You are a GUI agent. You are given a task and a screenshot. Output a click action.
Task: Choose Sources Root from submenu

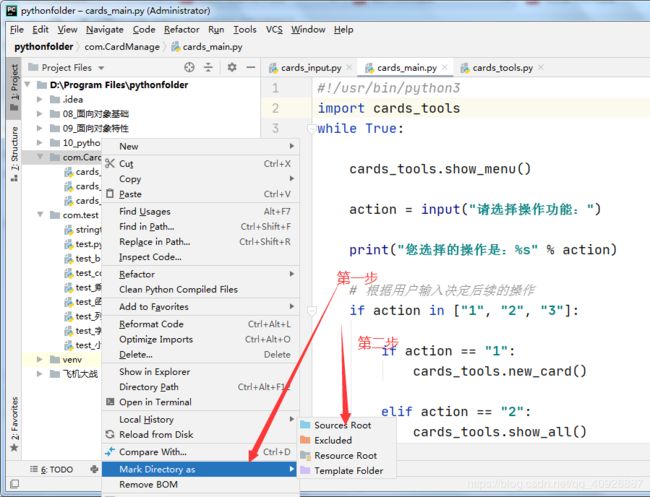347,425
